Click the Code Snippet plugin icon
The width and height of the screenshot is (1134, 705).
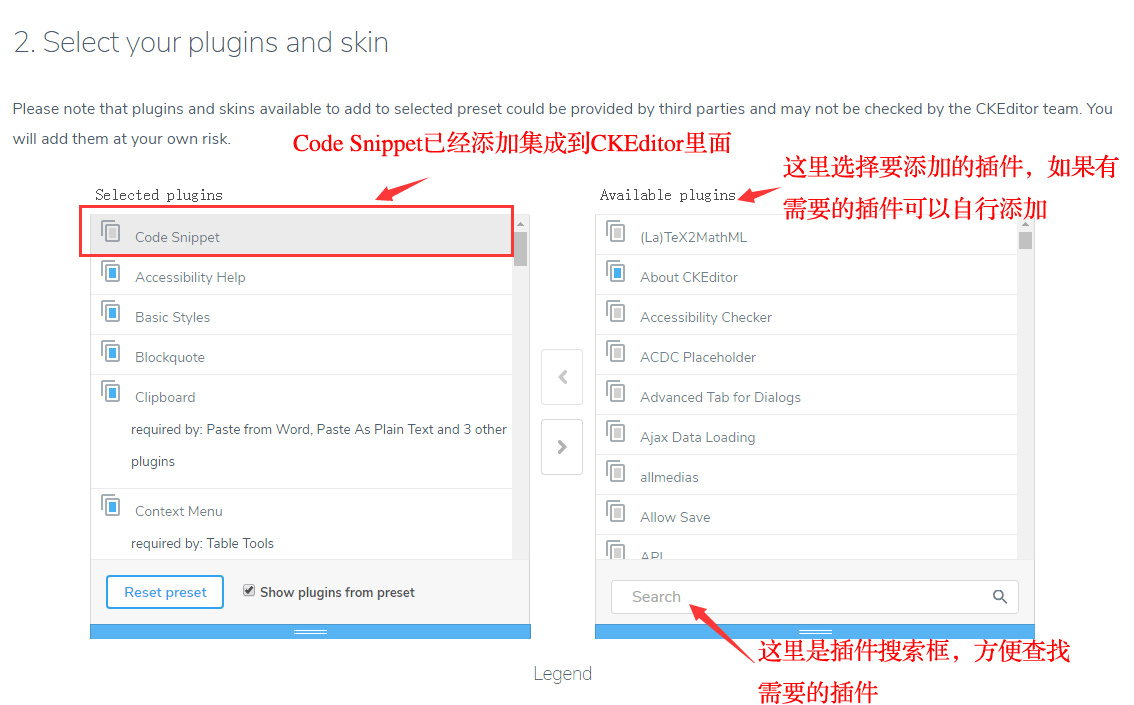pos(111,231)
